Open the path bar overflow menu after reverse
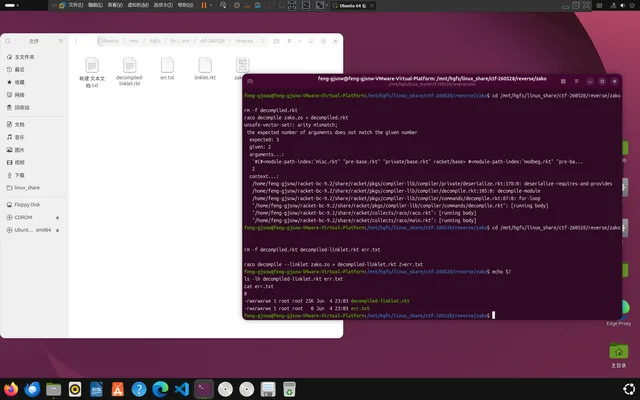640x400 pixels. tap(262, 41)
